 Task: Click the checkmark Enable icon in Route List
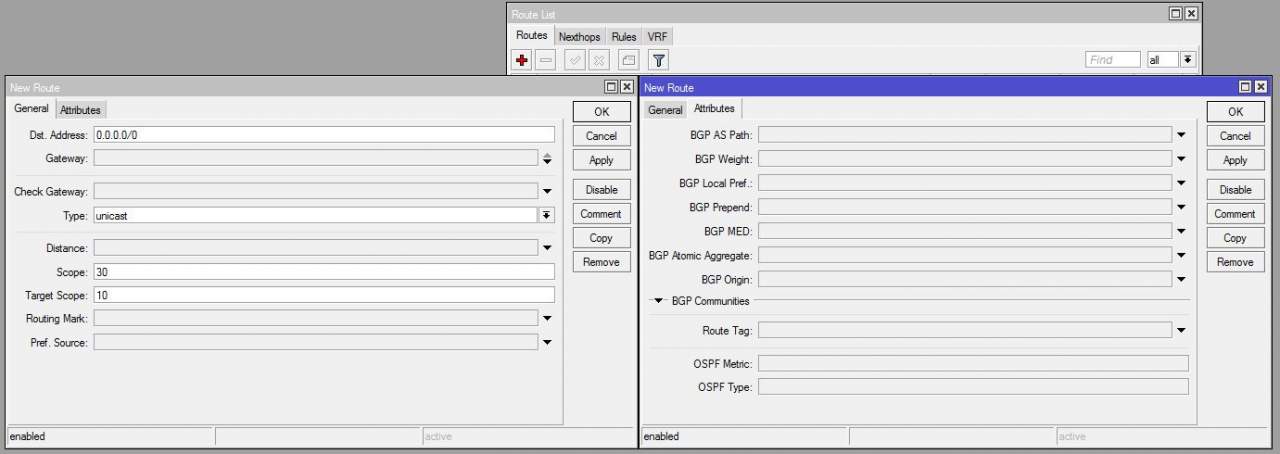coord(575,60)
